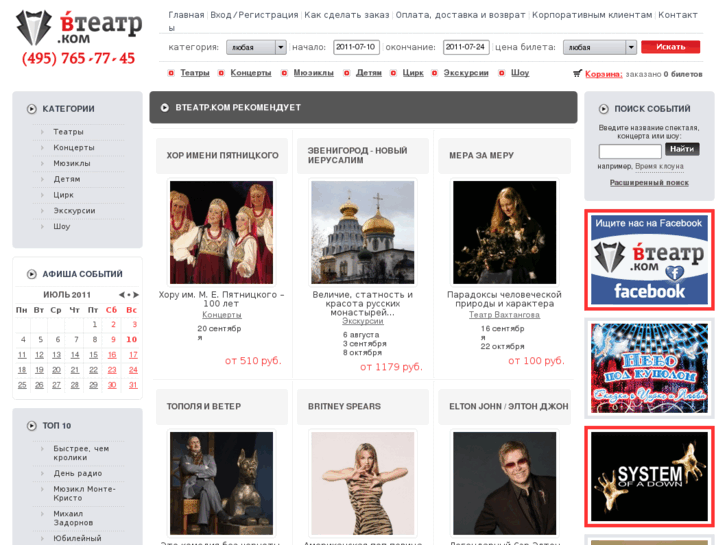The image size is (727, 545).
Task: Click red bullet icon before Экскурсии
Action: coord(434,73)
